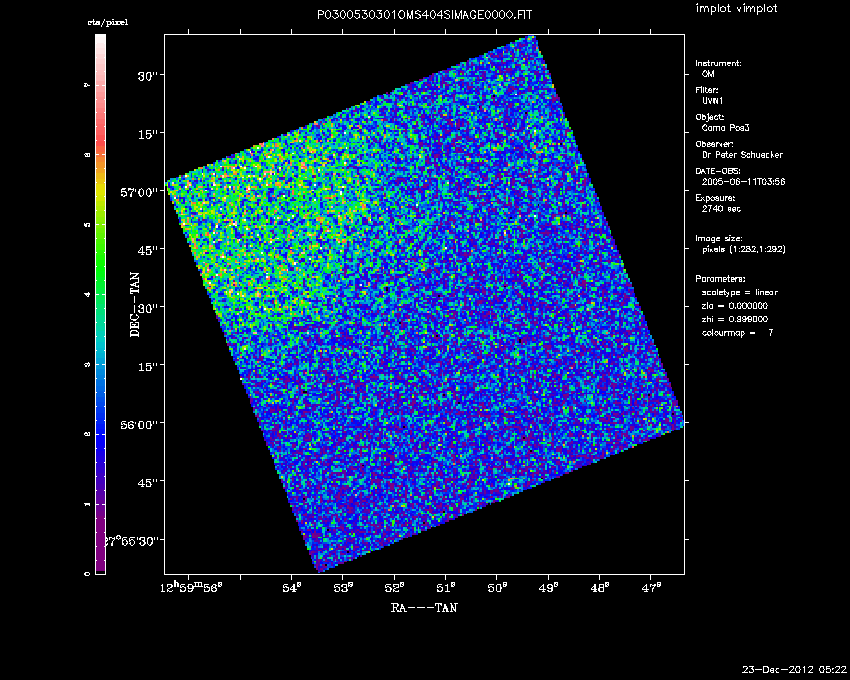Click the observer name 'Dr Peter Schuecker'
Screen dimensions: 850x680
coord(742,155)
